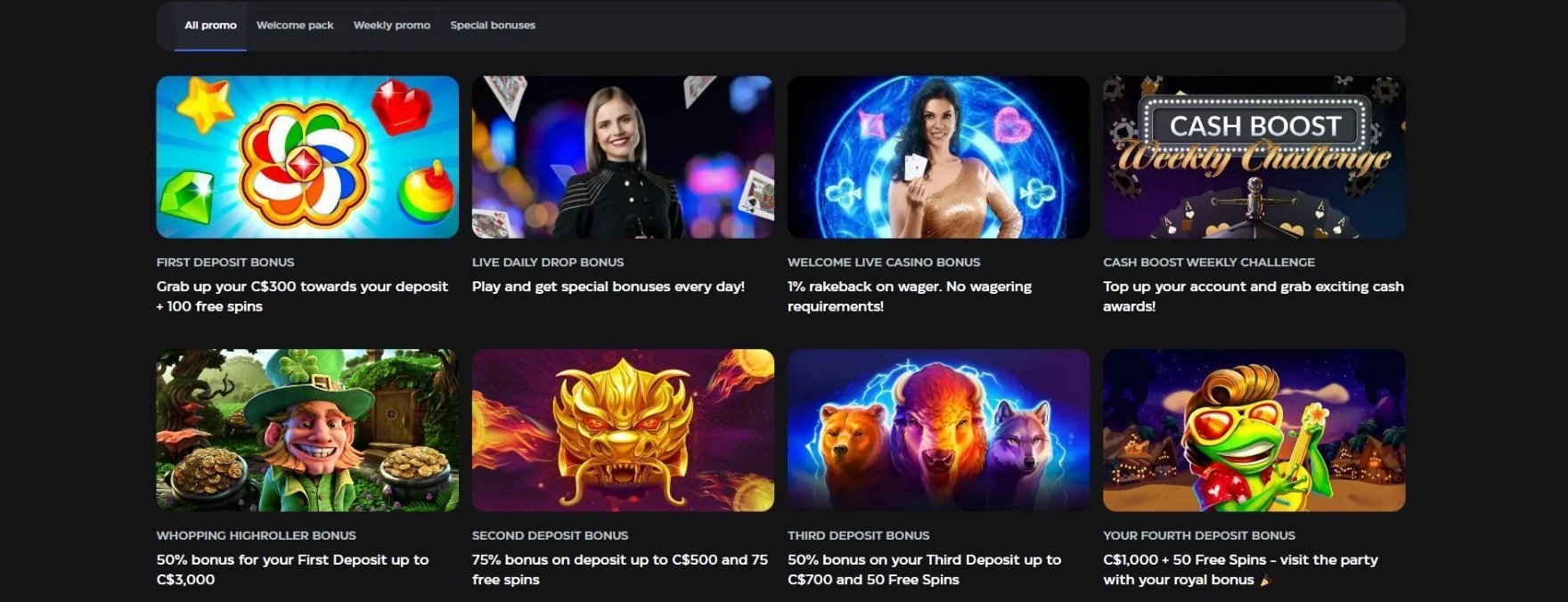Select the Special bonuses tab

[x=493, y=25]
